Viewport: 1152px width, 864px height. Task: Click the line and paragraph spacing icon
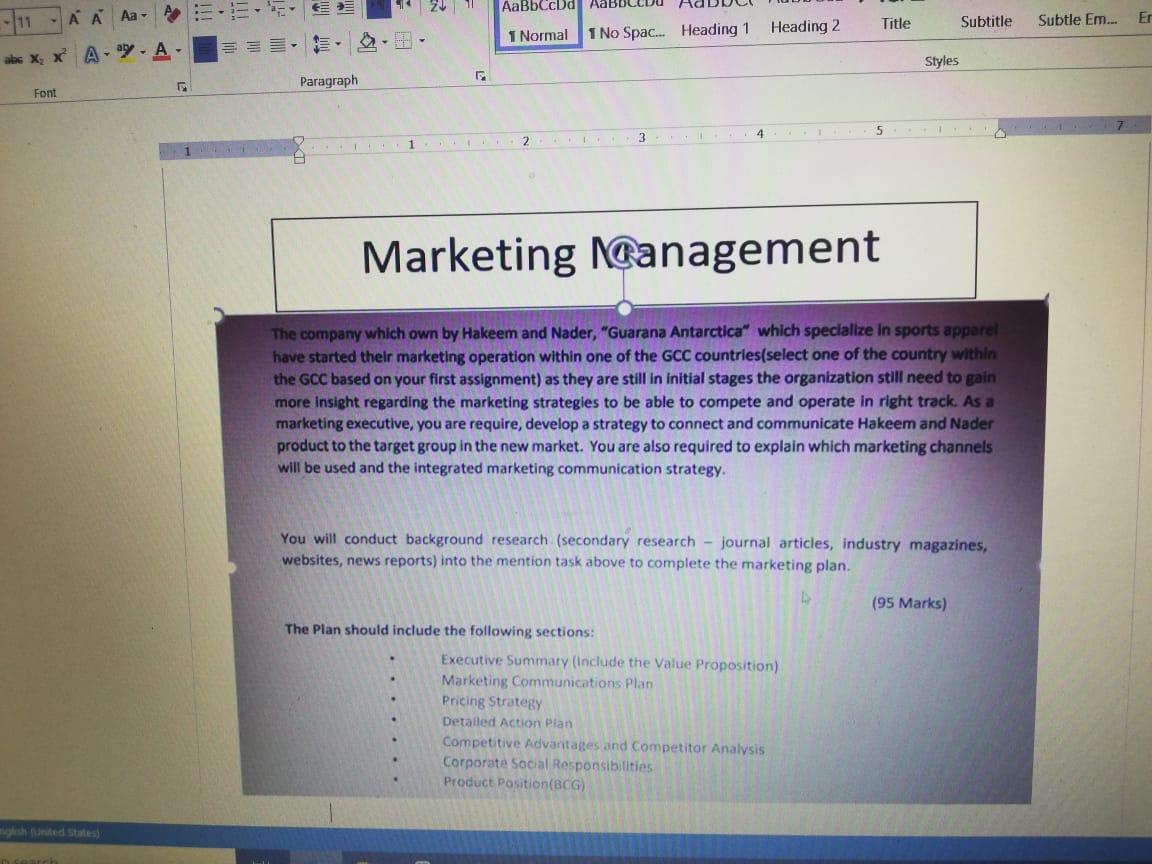320,44
